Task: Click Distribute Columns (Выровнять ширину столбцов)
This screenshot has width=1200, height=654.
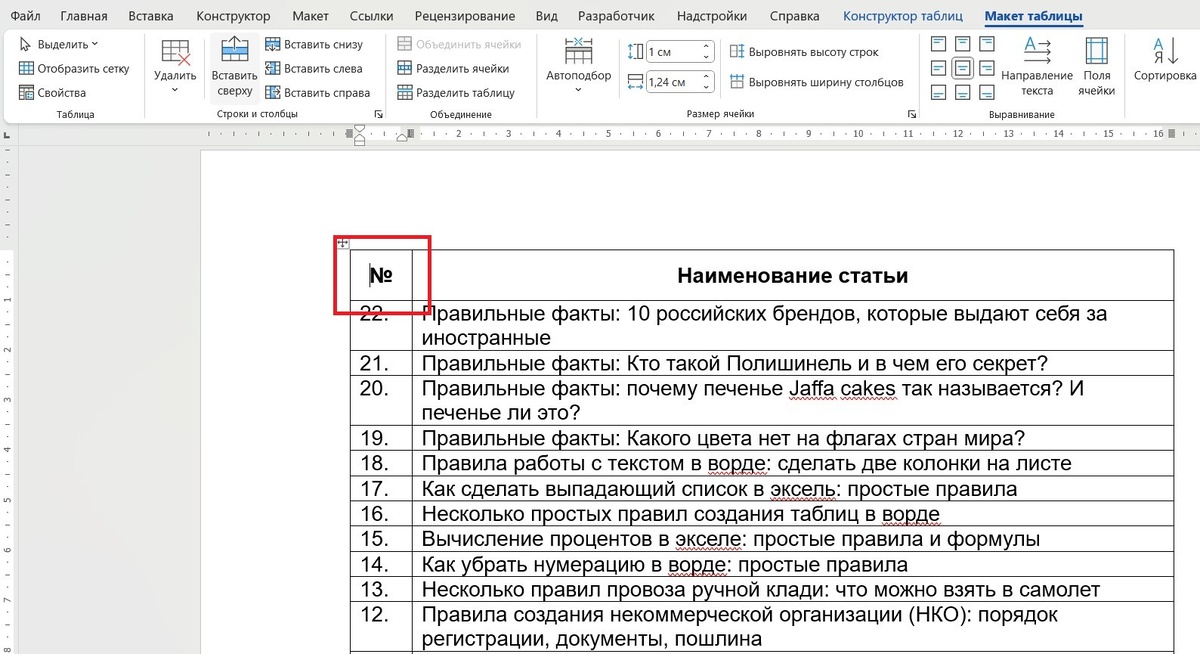Action: (816, 82)
